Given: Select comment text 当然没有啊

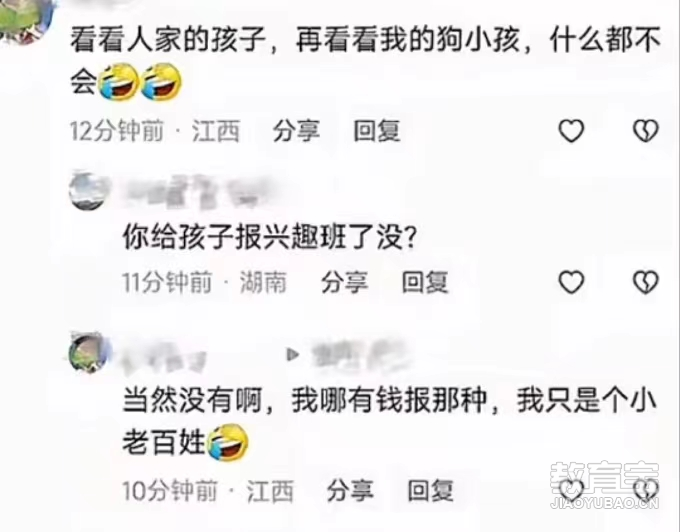Looking at the screenshot, I should tap(193, 400).
